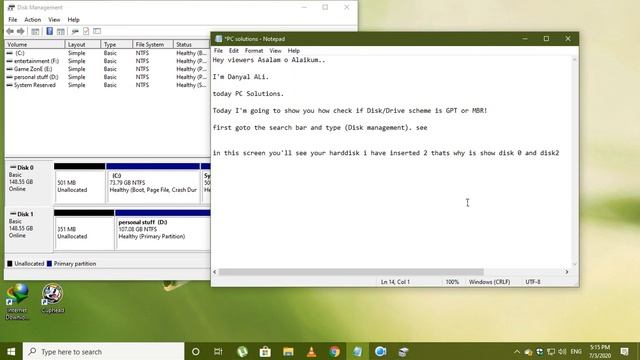Click Notepad's scroll-right arrow
The image size is (640, 360).
567,272
